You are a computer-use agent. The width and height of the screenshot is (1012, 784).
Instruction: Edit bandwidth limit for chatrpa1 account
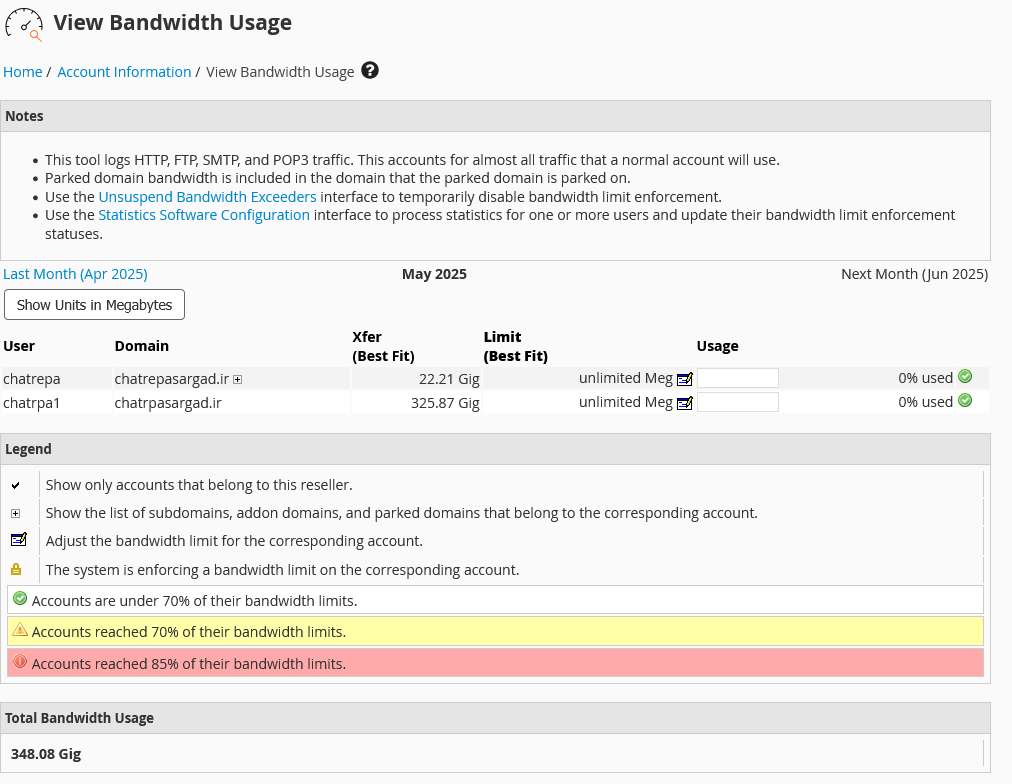tap(685, 403)
